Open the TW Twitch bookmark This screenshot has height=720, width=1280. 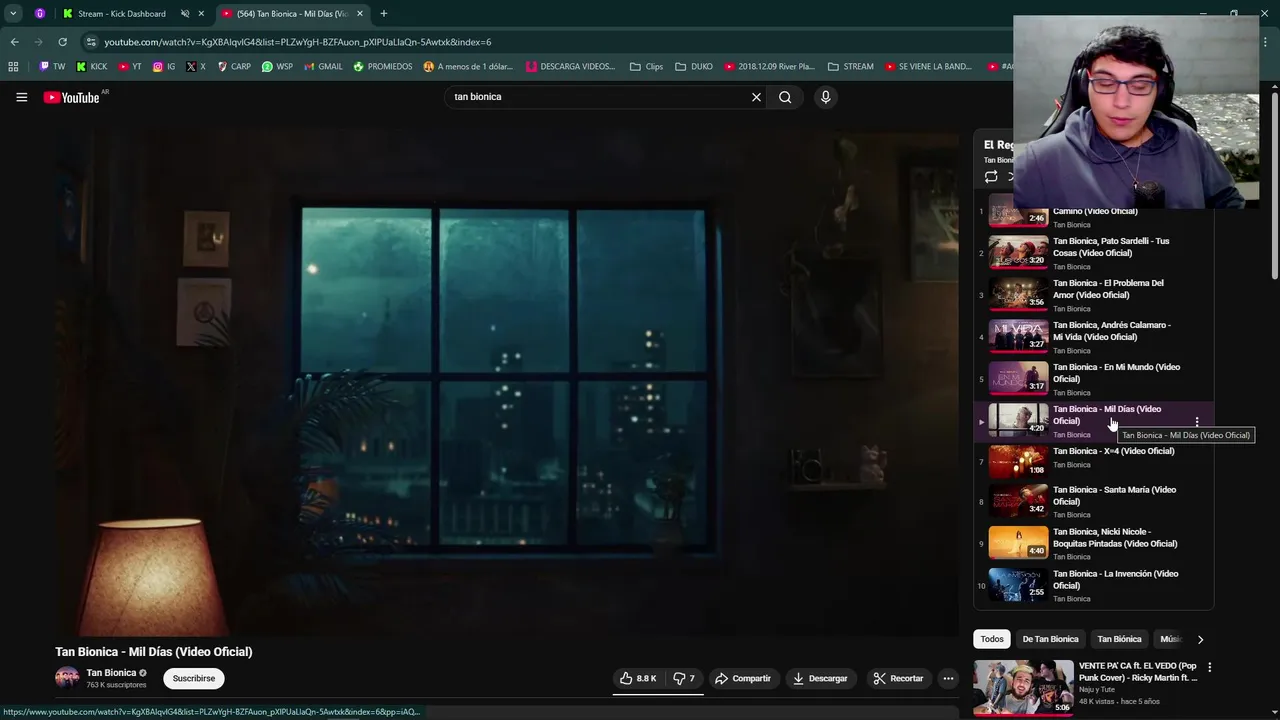pyautogui.click(x=52, y=67)
